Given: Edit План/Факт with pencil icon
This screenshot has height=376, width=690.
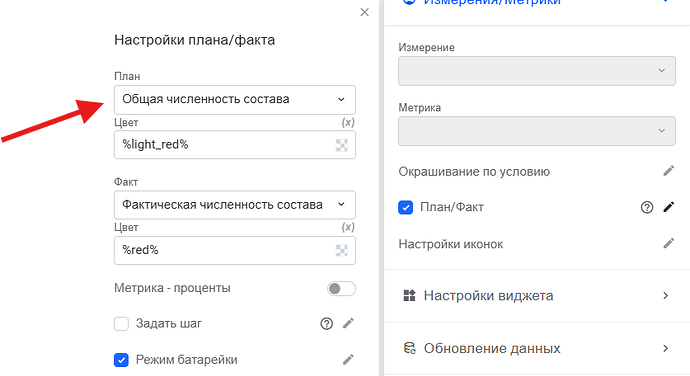Looking at the screenshot, I should 668,207.
